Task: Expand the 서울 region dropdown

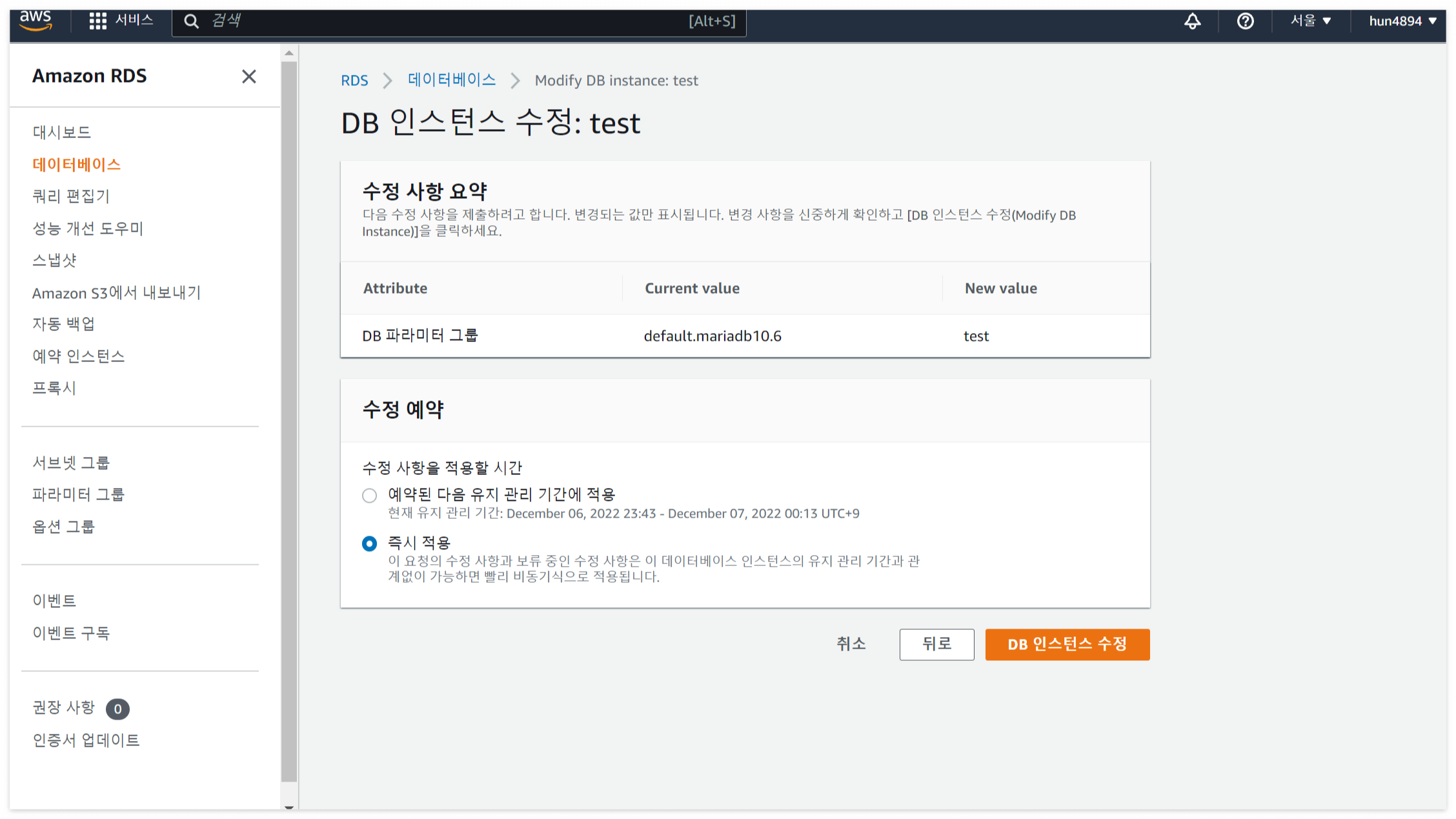Action: pyautogui.click(x=1310, y=21)
